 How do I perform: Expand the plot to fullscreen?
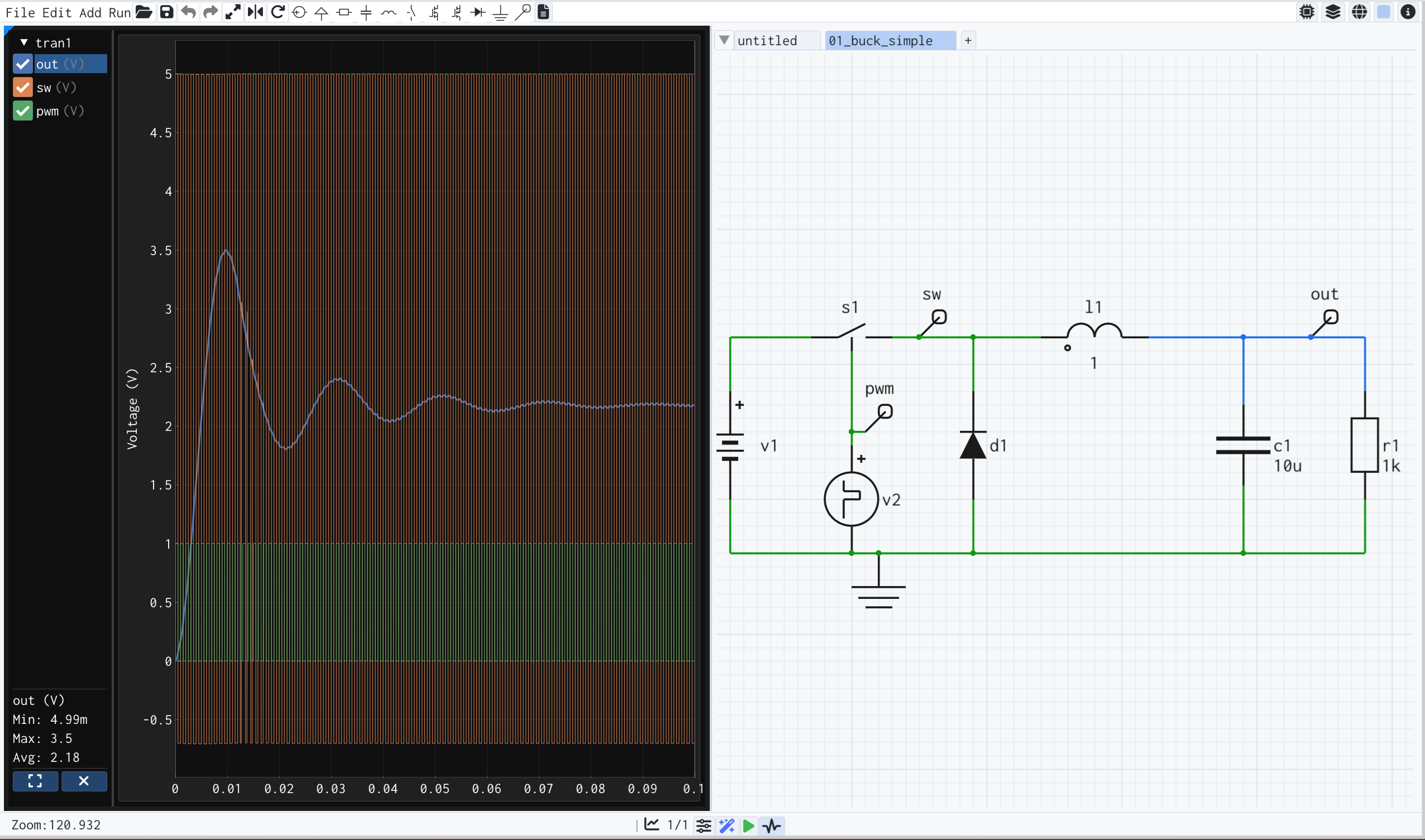tap(35, 781)
